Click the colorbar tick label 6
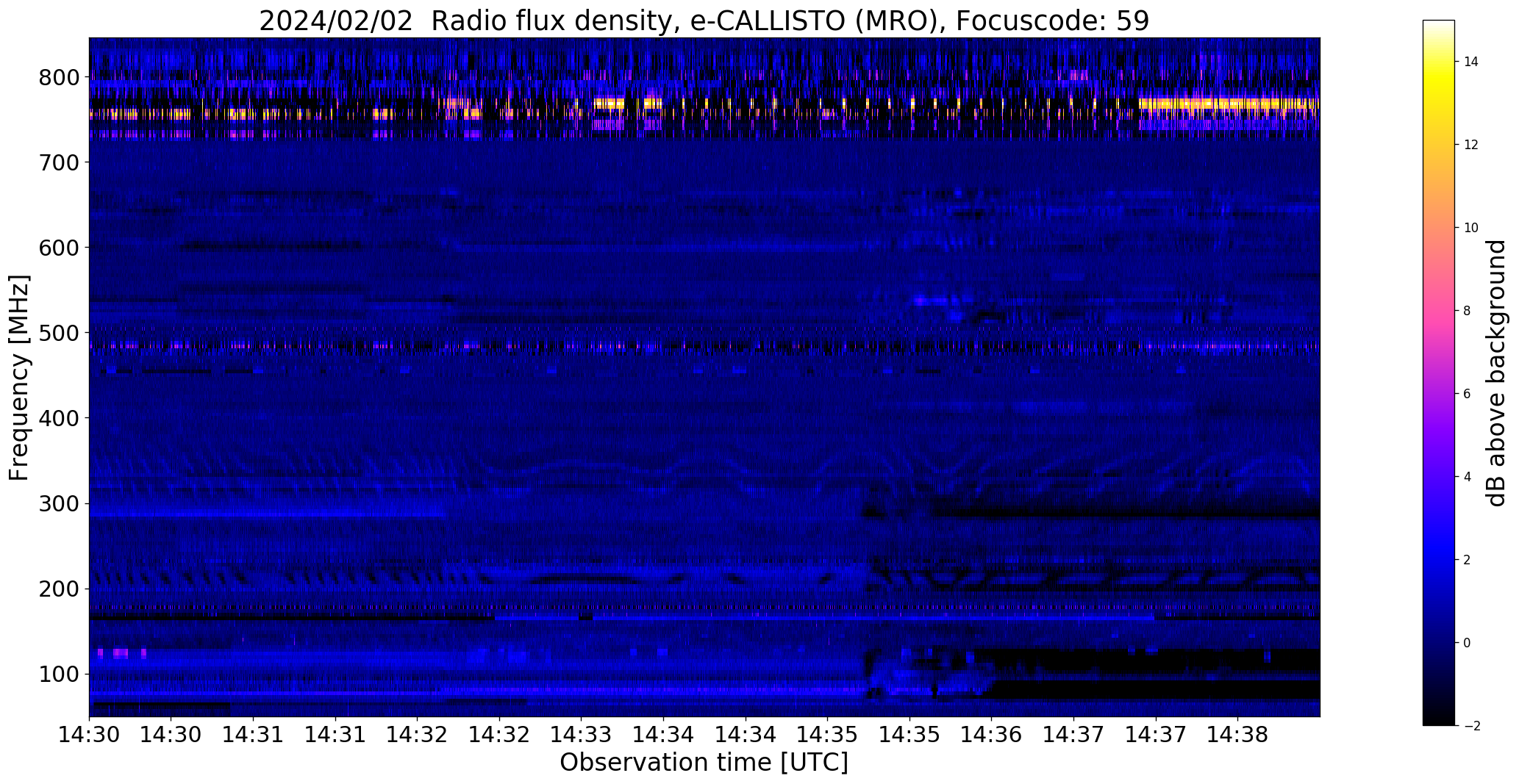 [x=1468, y=394]
